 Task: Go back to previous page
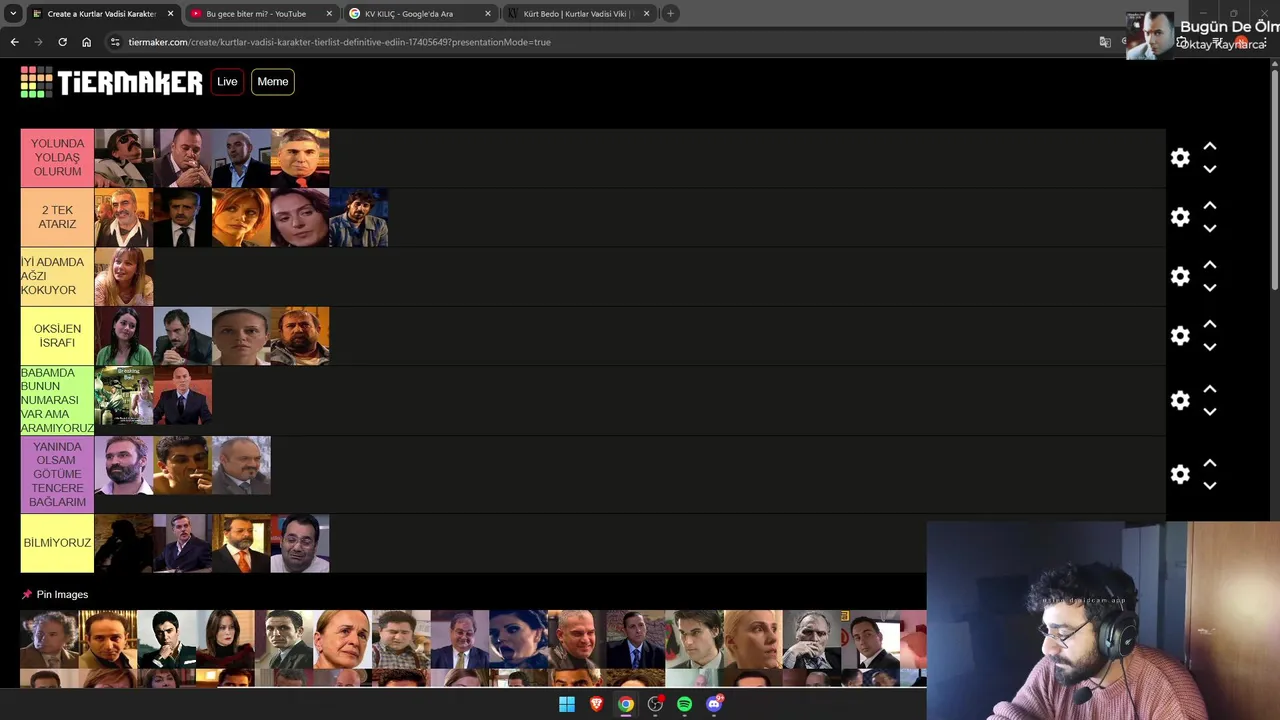click(x=14, y=42)
